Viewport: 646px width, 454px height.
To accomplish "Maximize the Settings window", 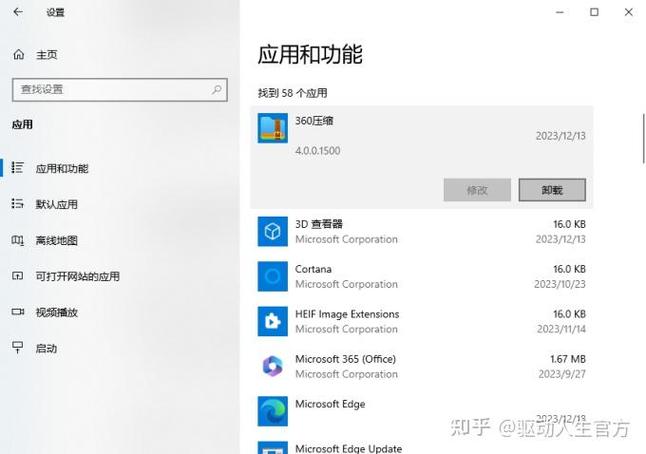I will tap(594, 12).
